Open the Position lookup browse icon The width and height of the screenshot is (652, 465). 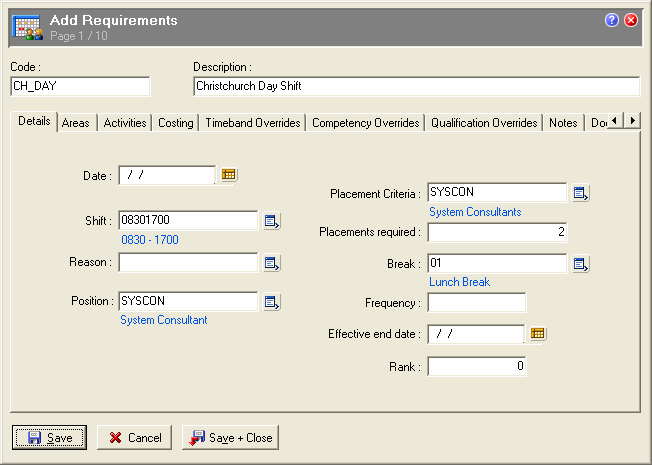[271, 301]
